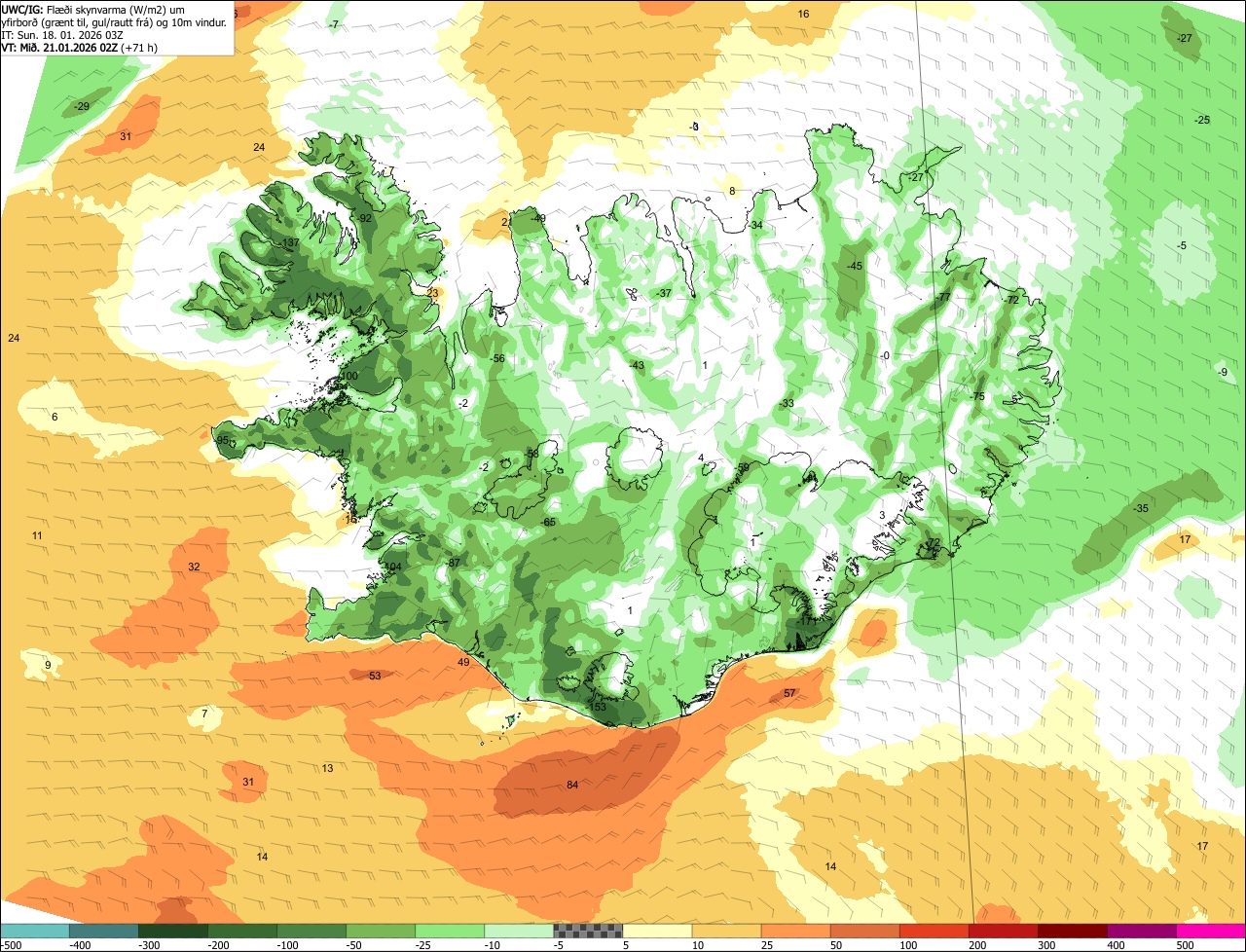1246x952 pixels.
Task: Click the checkered legend swatch between -5 and 5
Action: (x=588, y=931)
